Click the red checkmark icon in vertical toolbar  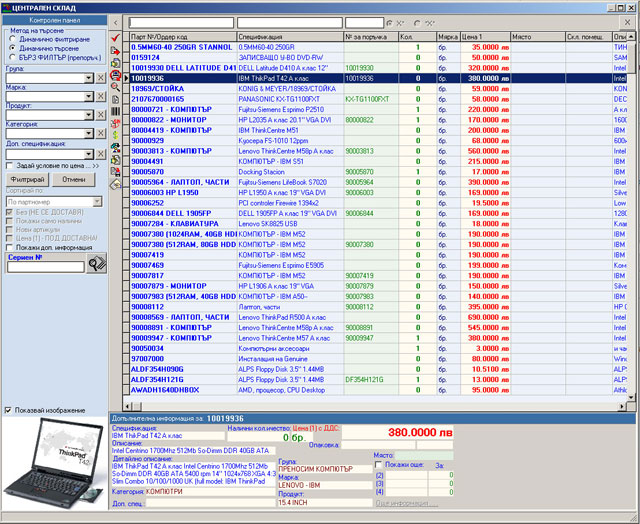click(117, 37)
